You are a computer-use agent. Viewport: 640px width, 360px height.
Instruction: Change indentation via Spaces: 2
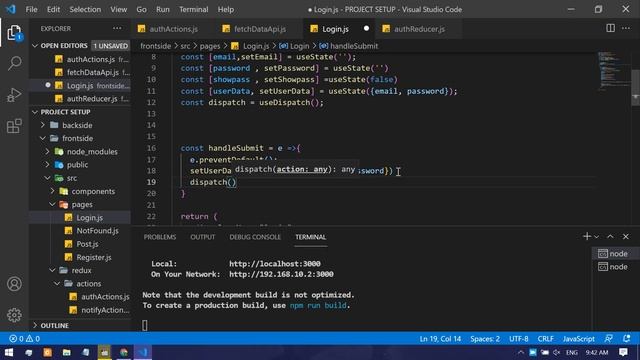click(485, 338)
